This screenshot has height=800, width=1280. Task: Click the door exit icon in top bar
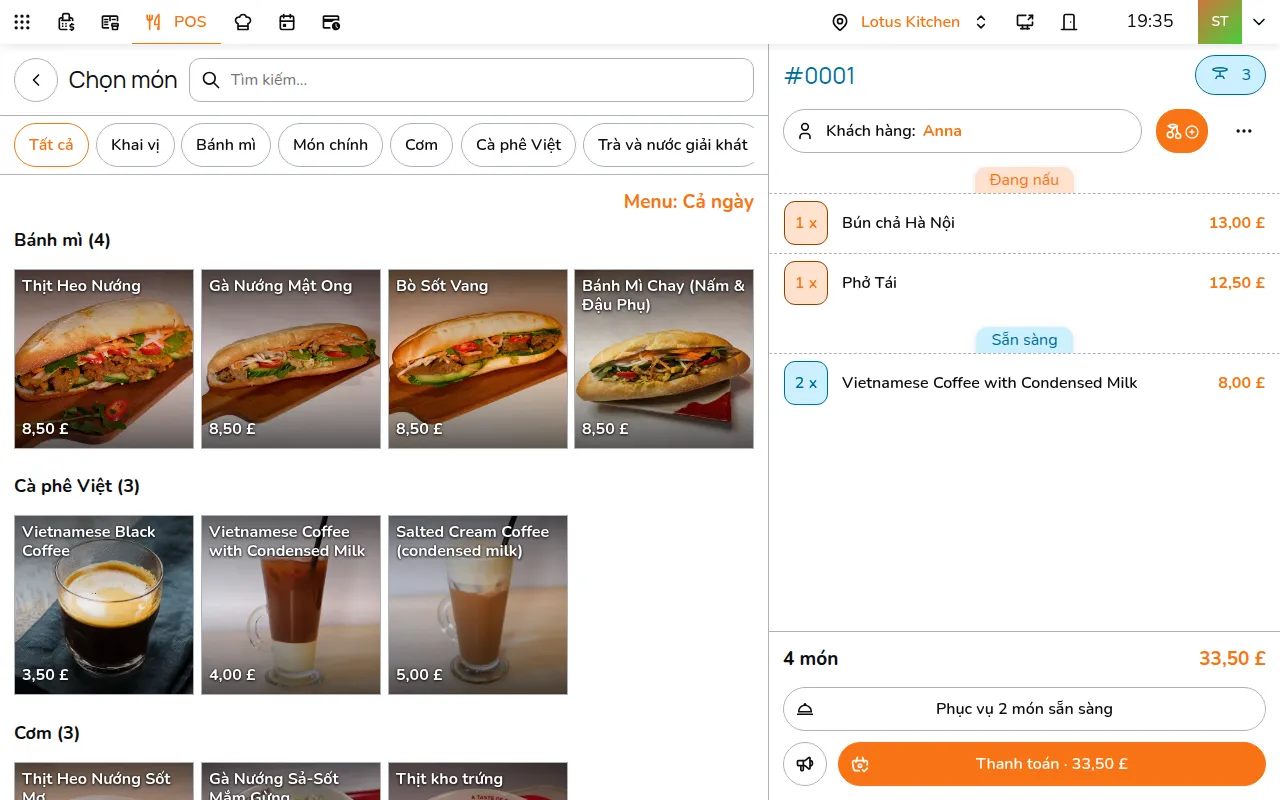click(1069, 22)
